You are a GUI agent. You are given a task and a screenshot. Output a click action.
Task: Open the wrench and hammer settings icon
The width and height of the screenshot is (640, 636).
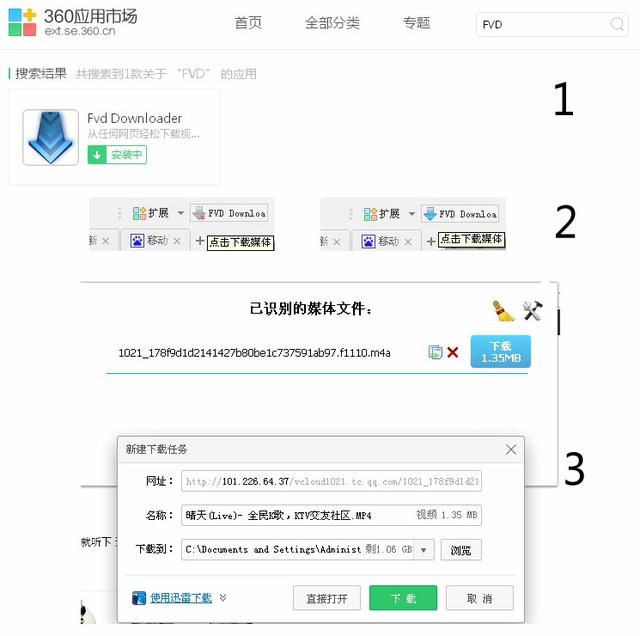(x=533, y=311)
